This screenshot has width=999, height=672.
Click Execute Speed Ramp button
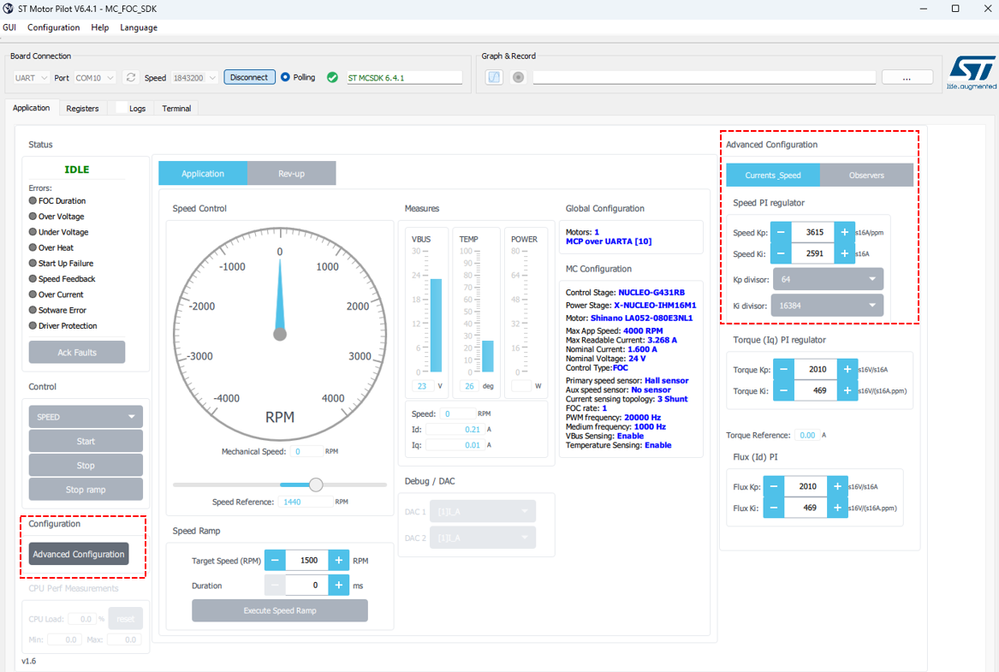tap(280, 610)
